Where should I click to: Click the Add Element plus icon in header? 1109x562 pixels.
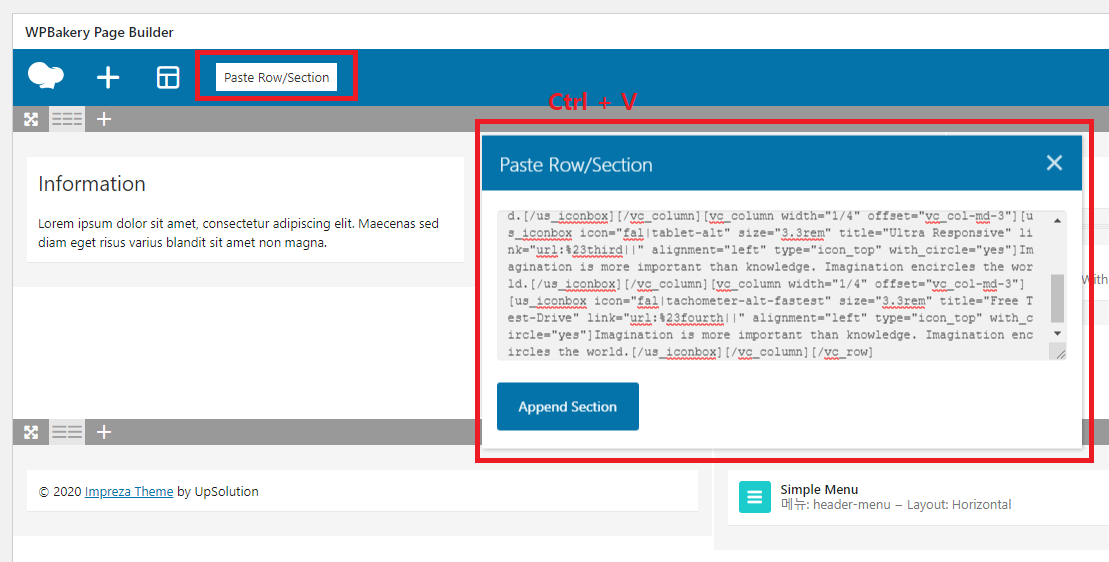coord(108,77)
